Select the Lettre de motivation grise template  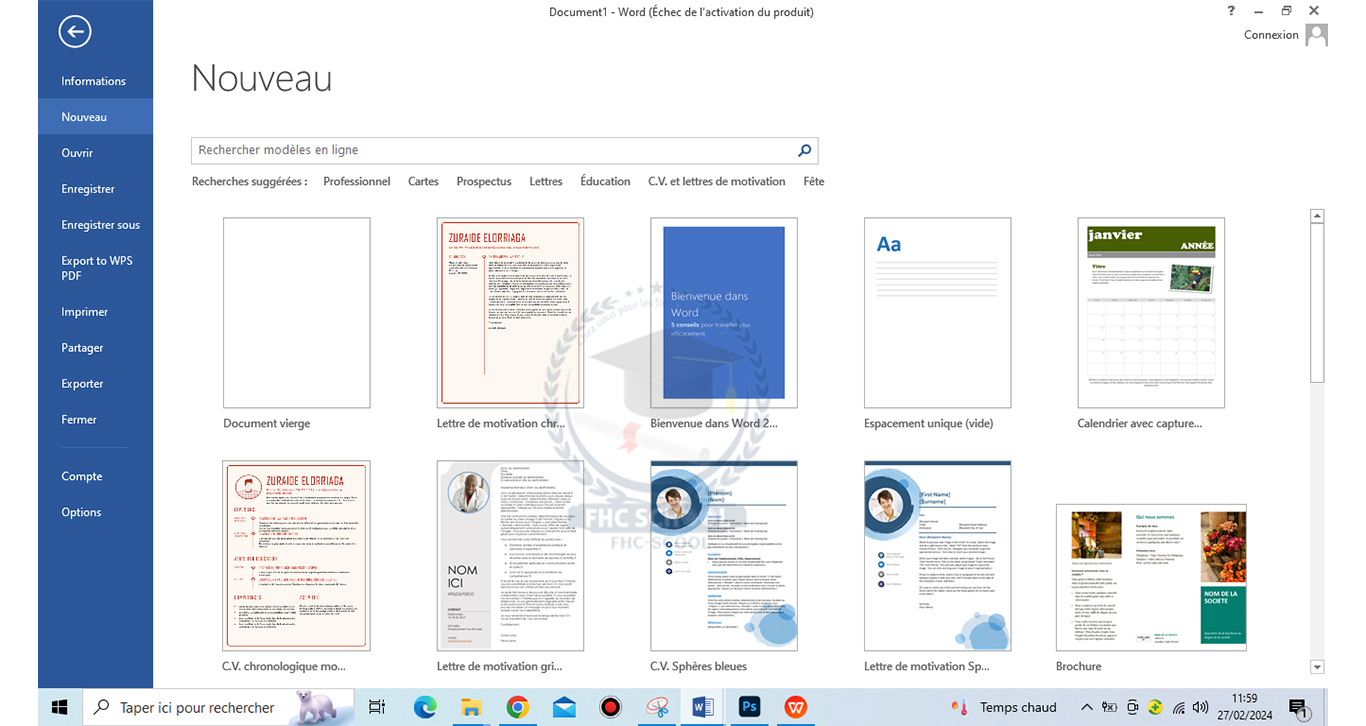[x=510, y=556]
